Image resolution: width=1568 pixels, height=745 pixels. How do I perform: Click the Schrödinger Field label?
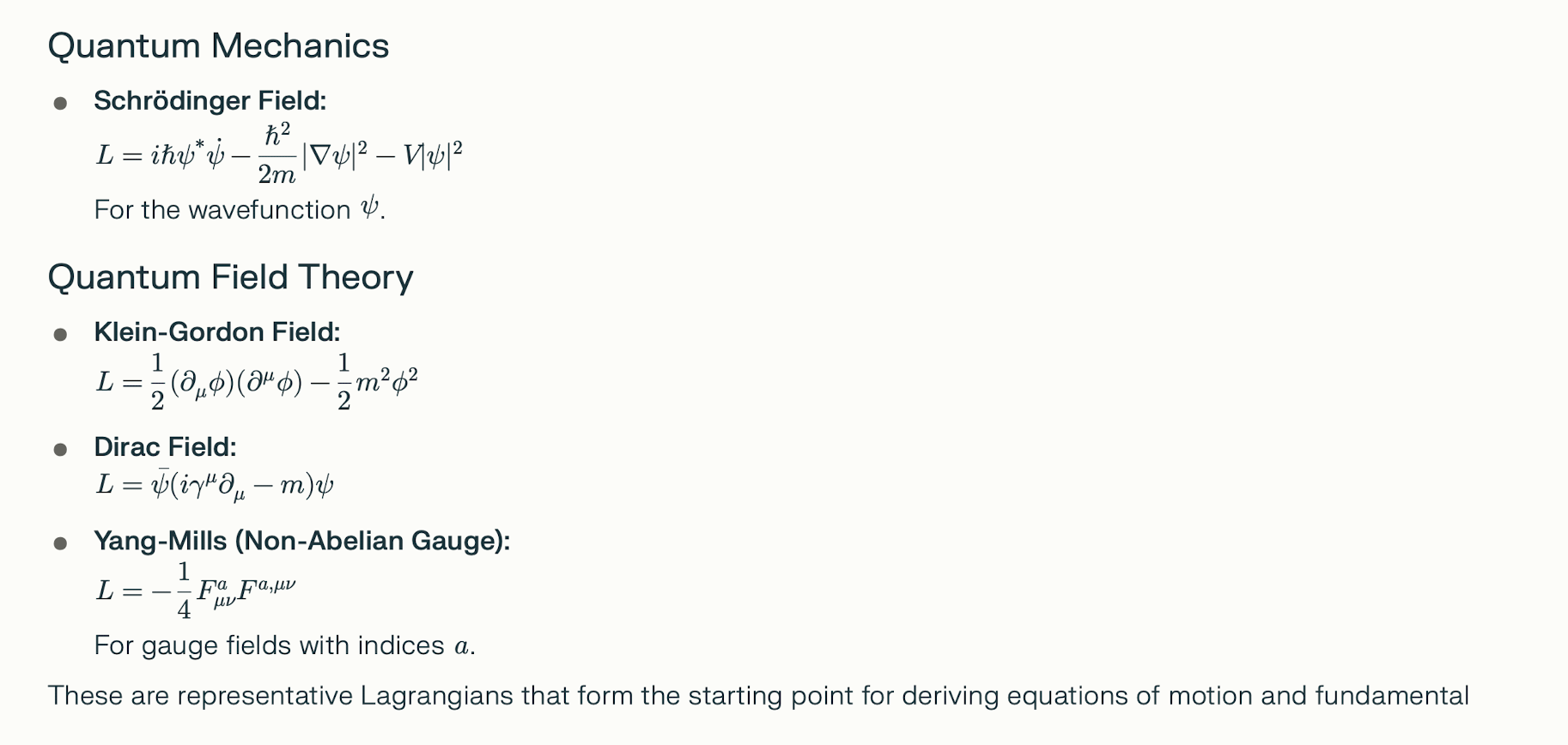210,101
